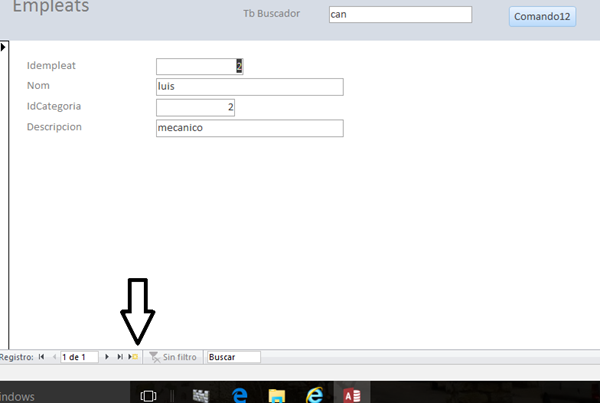Click the Nom label
600x403 pixels.
38,85
